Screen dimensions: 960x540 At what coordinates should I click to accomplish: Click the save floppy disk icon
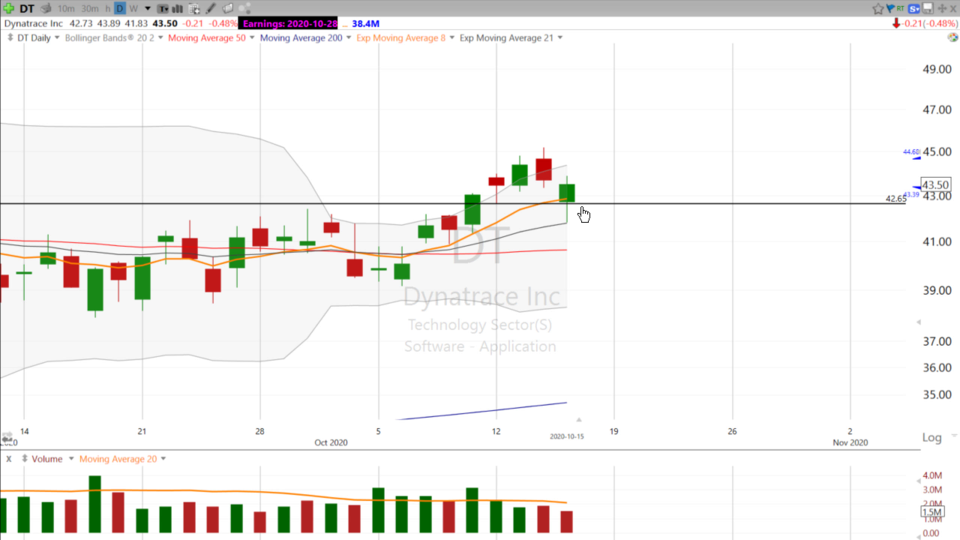(928, 9)
